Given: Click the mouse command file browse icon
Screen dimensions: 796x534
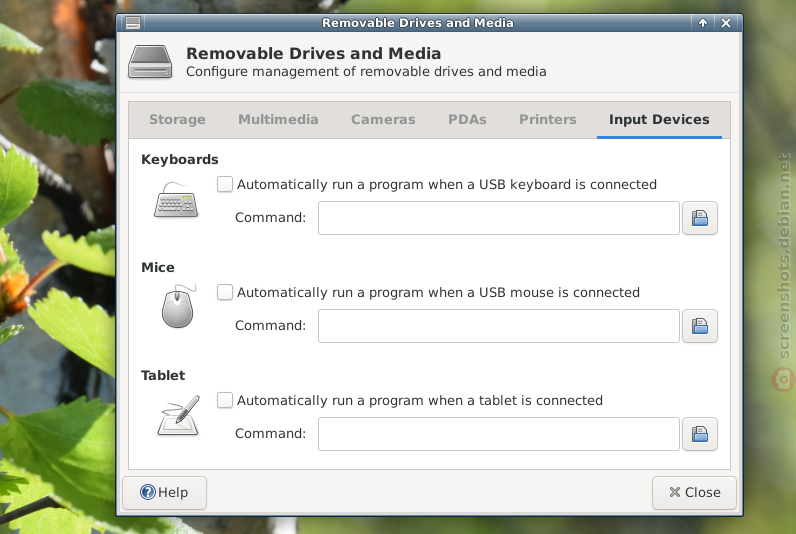Looking at the screenshot, I should coord(700,326).
